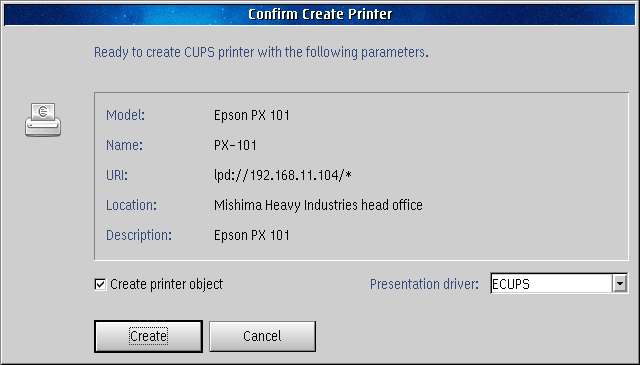Screen dimensions: 640x365
Task: Click the Name: label
Action: [124, 145]
